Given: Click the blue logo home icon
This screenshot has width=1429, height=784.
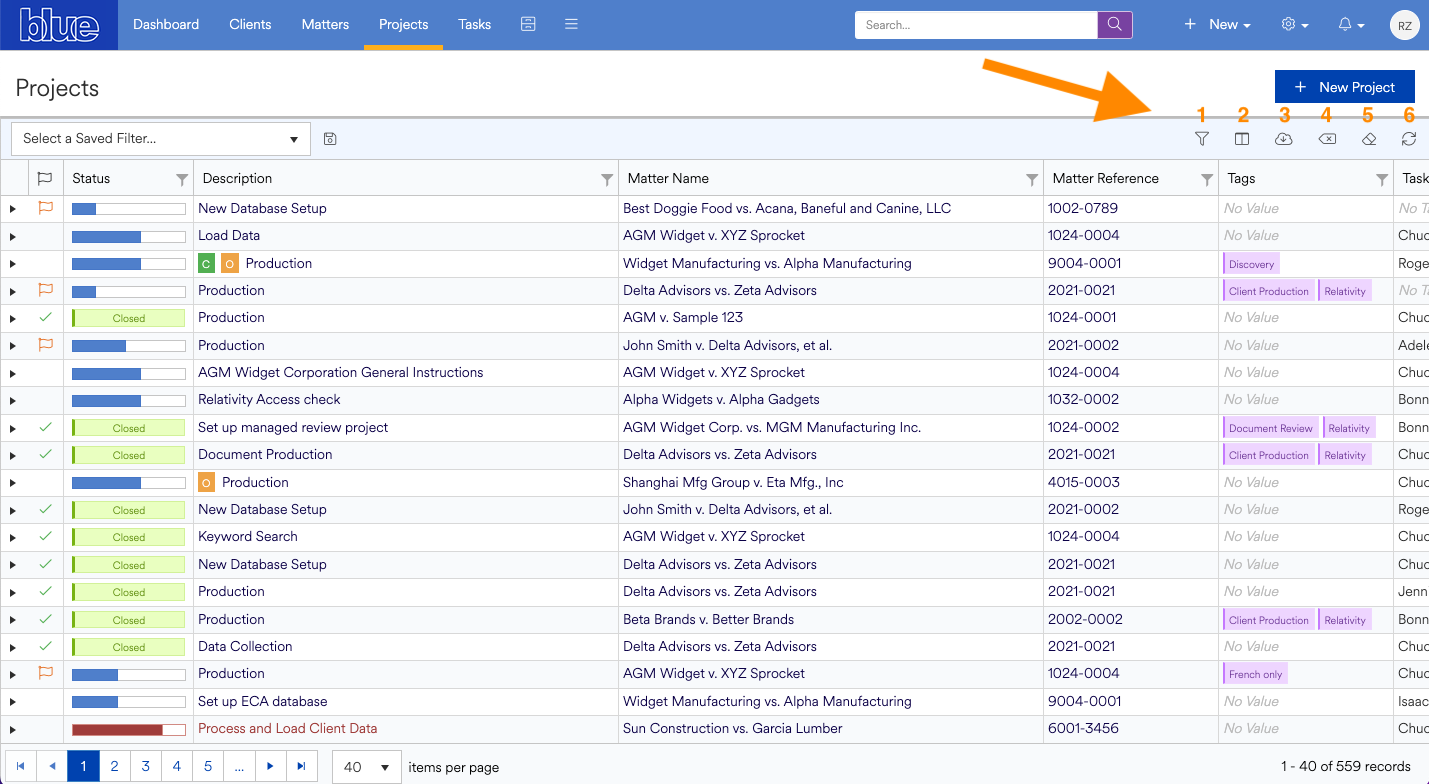Looking at the screenshot, I should tap(59, 25).
